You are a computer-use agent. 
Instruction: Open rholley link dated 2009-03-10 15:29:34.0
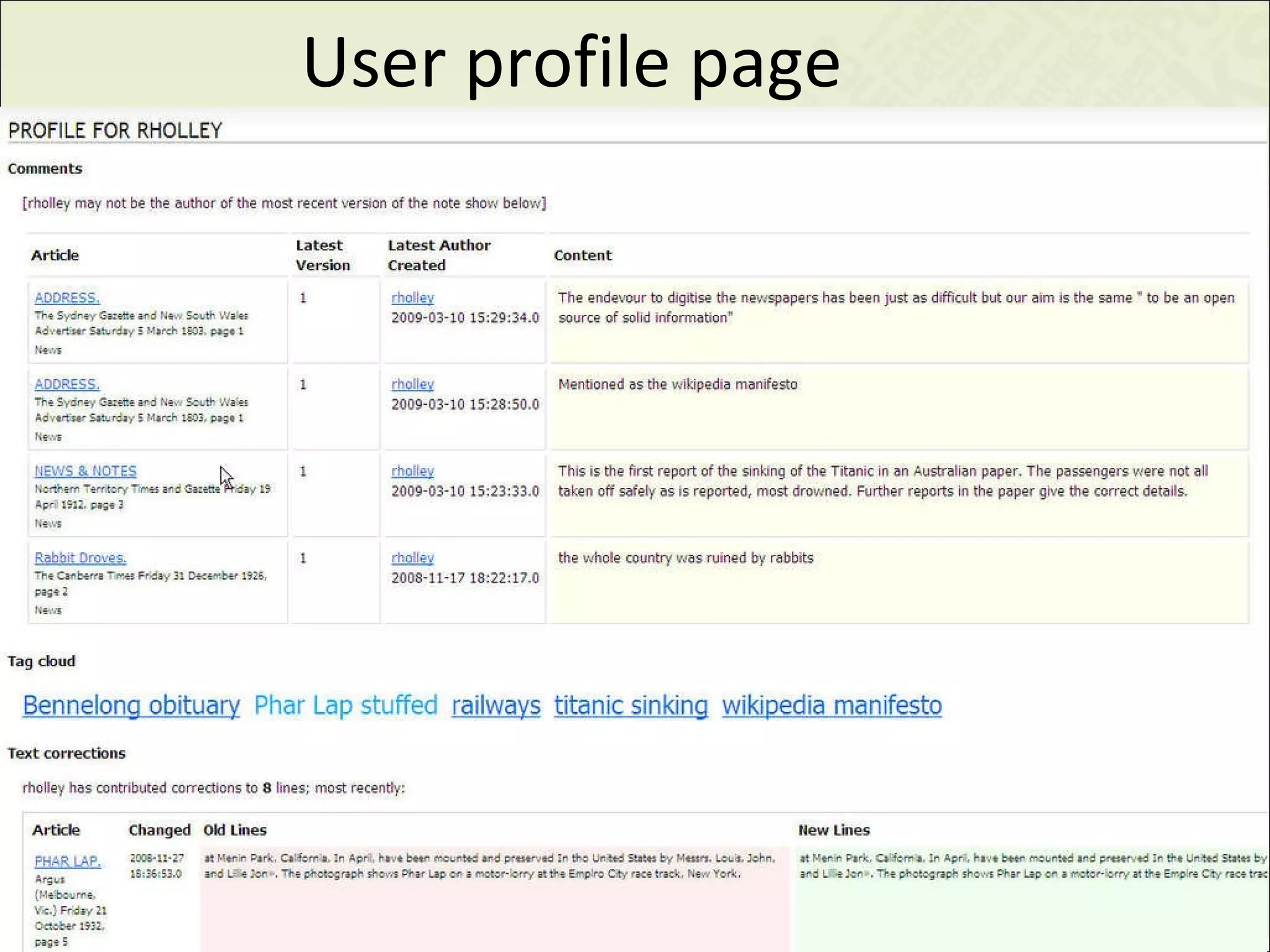412,297
